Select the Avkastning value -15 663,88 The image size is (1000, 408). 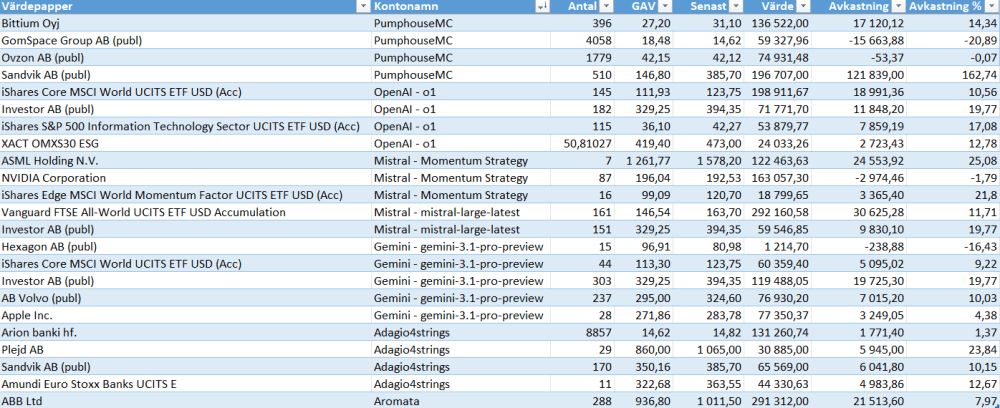(x=858, y=40)
